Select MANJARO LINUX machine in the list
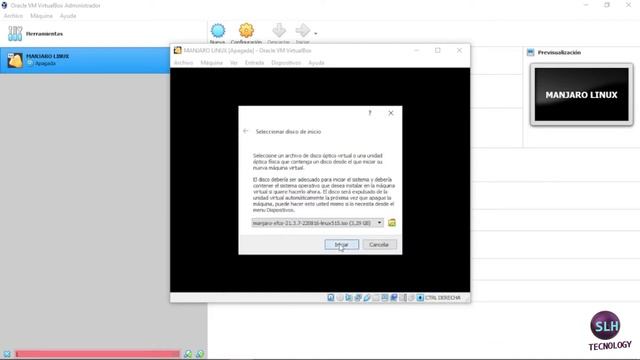The image size is (640, 360). pos(85,60)
